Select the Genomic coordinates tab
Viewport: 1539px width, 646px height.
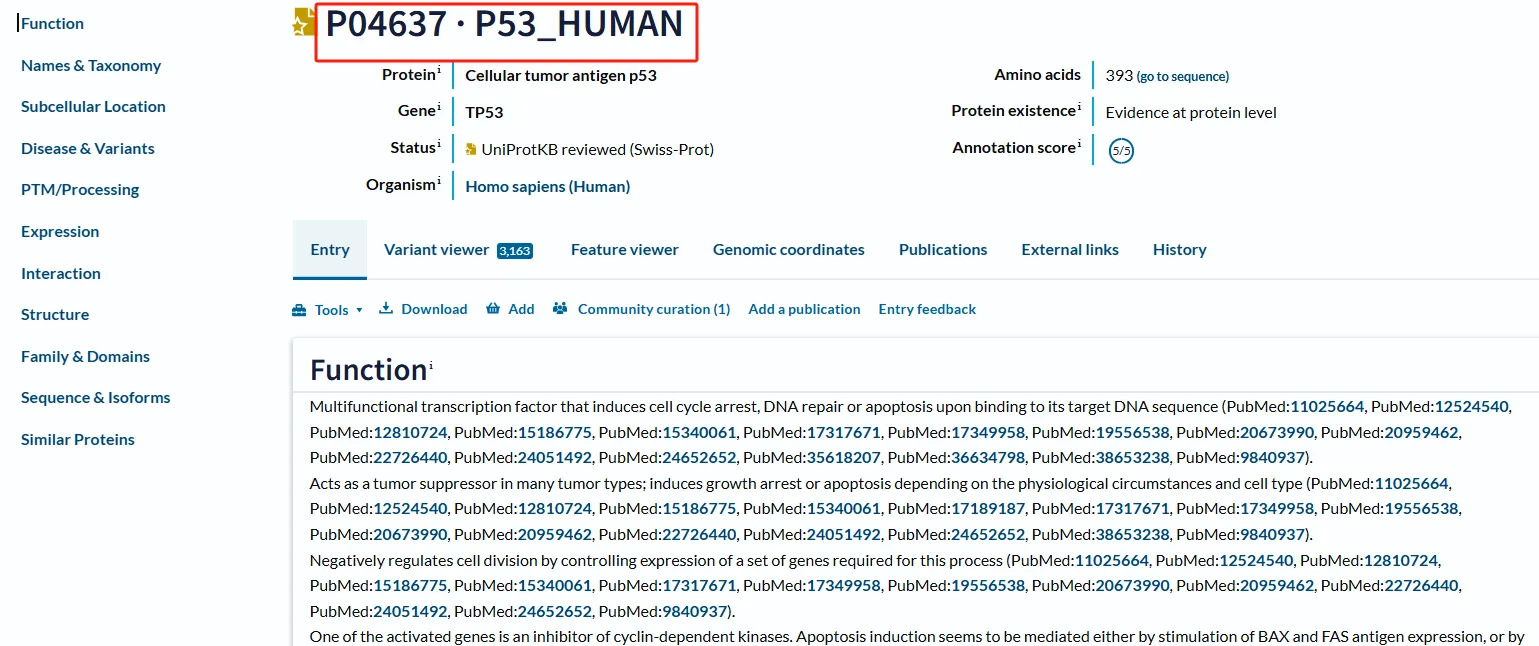coord(788,250)
